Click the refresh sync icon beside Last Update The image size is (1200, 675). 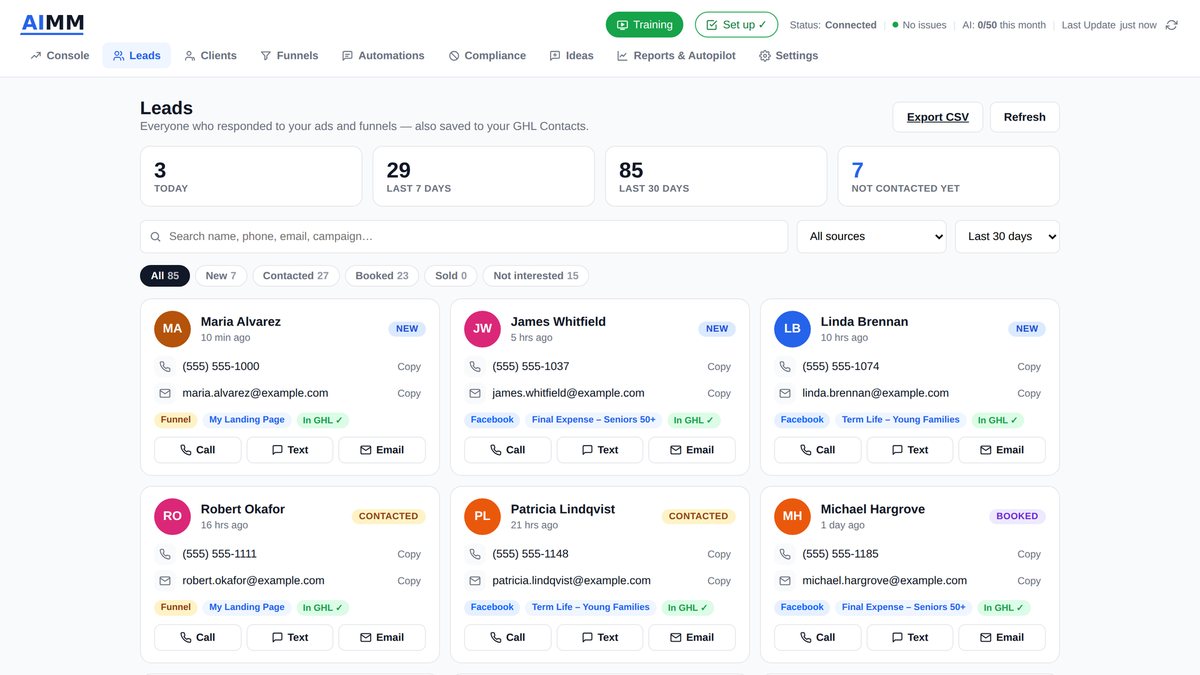(1172, 25)
